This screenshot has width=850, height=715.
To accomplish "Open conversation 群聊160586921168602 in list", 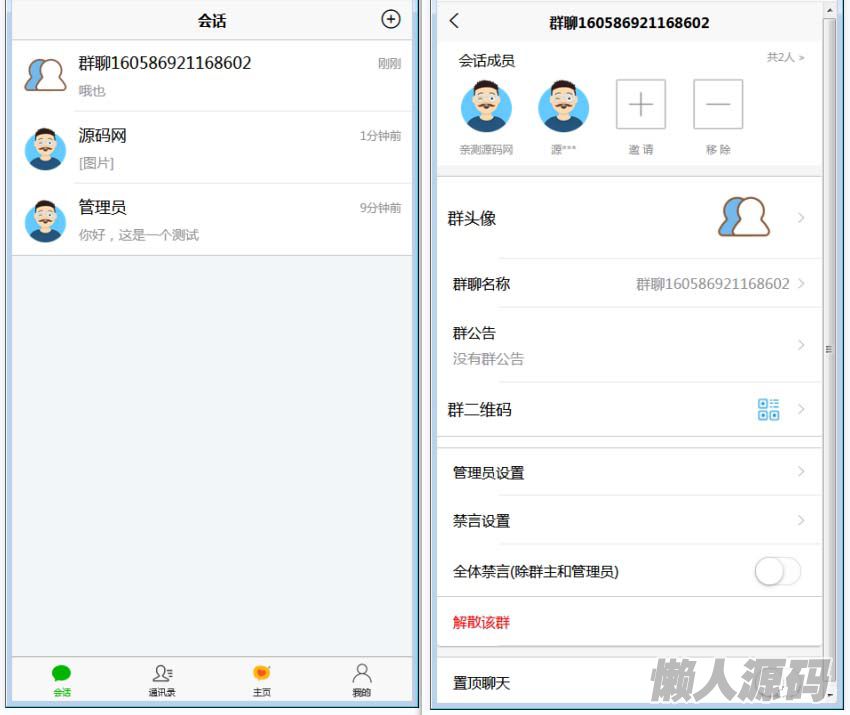I will pyautogui.click(x=212, y=75).
